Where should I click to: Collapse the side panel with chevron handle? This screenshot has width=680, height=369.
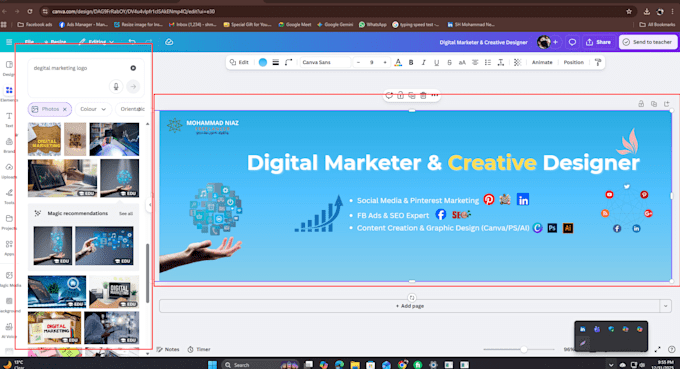150,205
